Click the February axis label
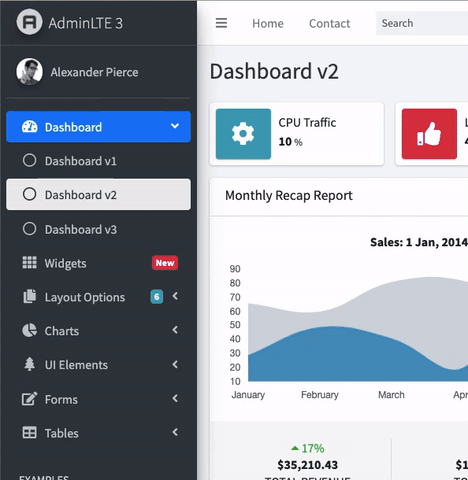The image size is (468, 480). click(x=320, y=395)
